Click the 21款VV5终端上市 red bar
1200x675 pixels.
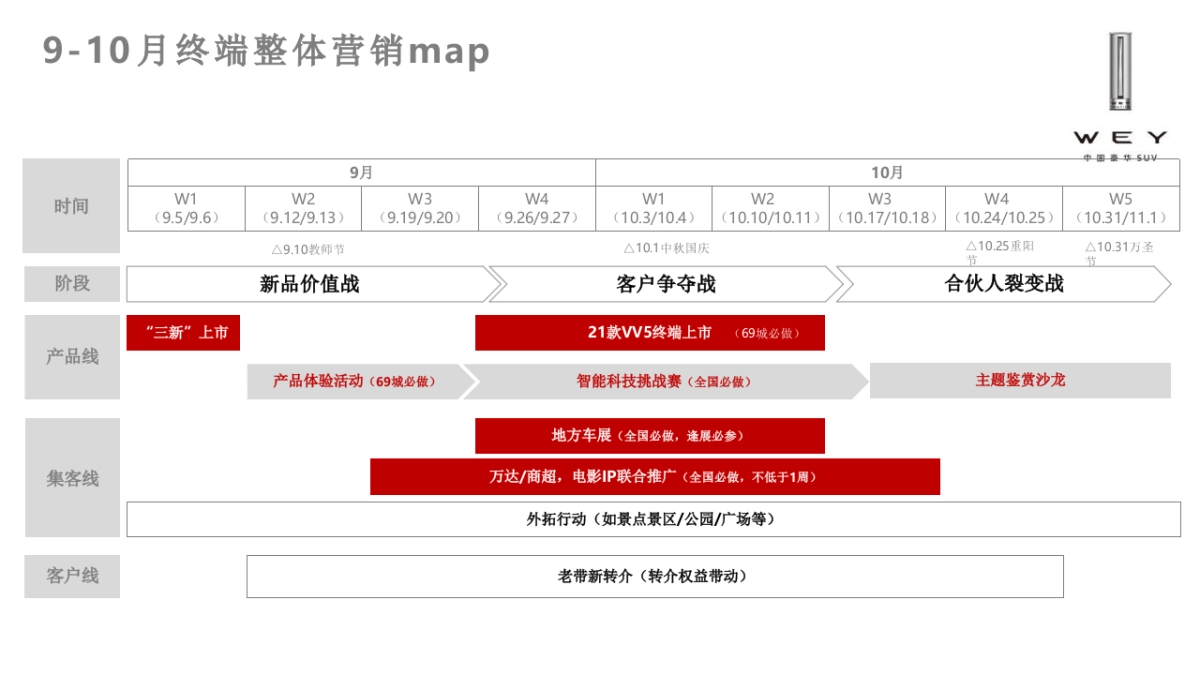(x=650, y=333)
